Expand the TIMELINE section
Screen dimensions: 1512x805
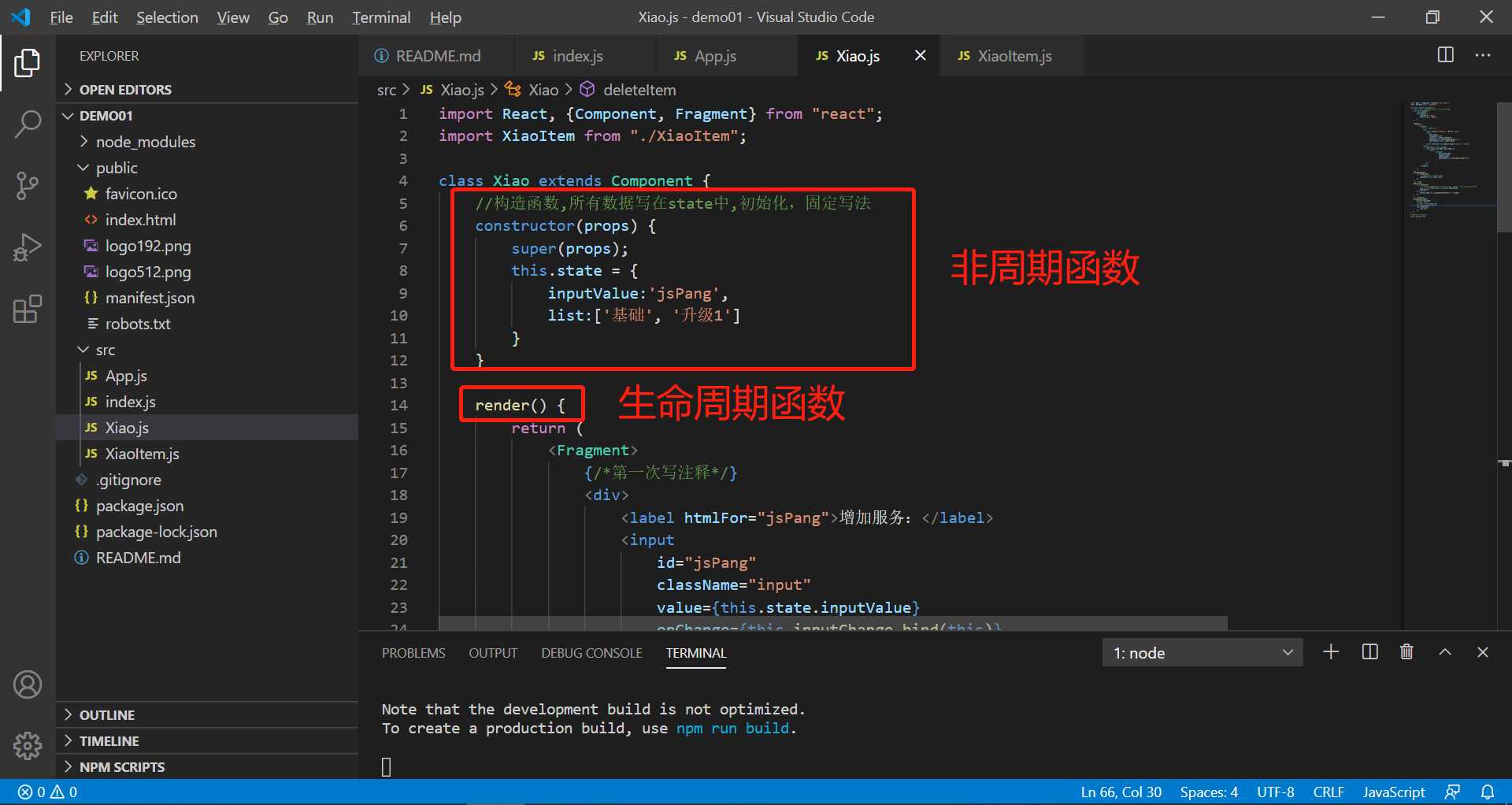207,741
